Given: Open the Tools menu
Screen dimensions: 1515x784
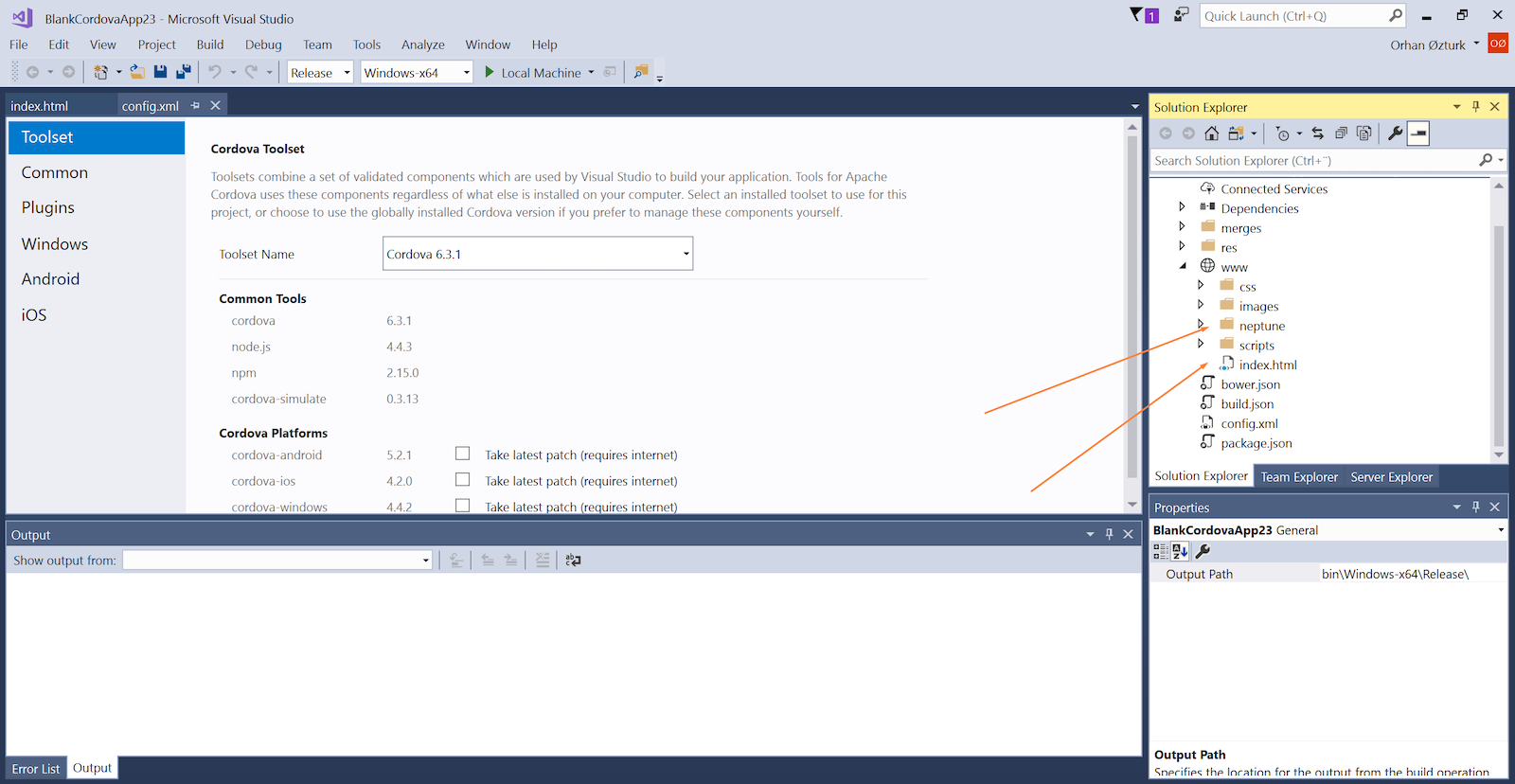Looking at the screenshot, I should (366, 45).
